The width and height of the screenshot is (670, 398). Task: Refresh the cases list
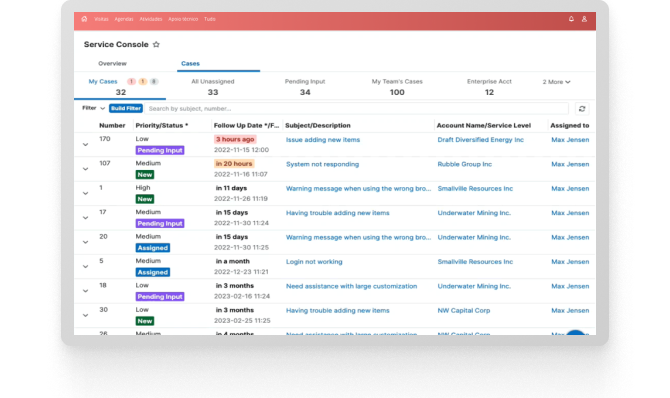coord(582,109)
